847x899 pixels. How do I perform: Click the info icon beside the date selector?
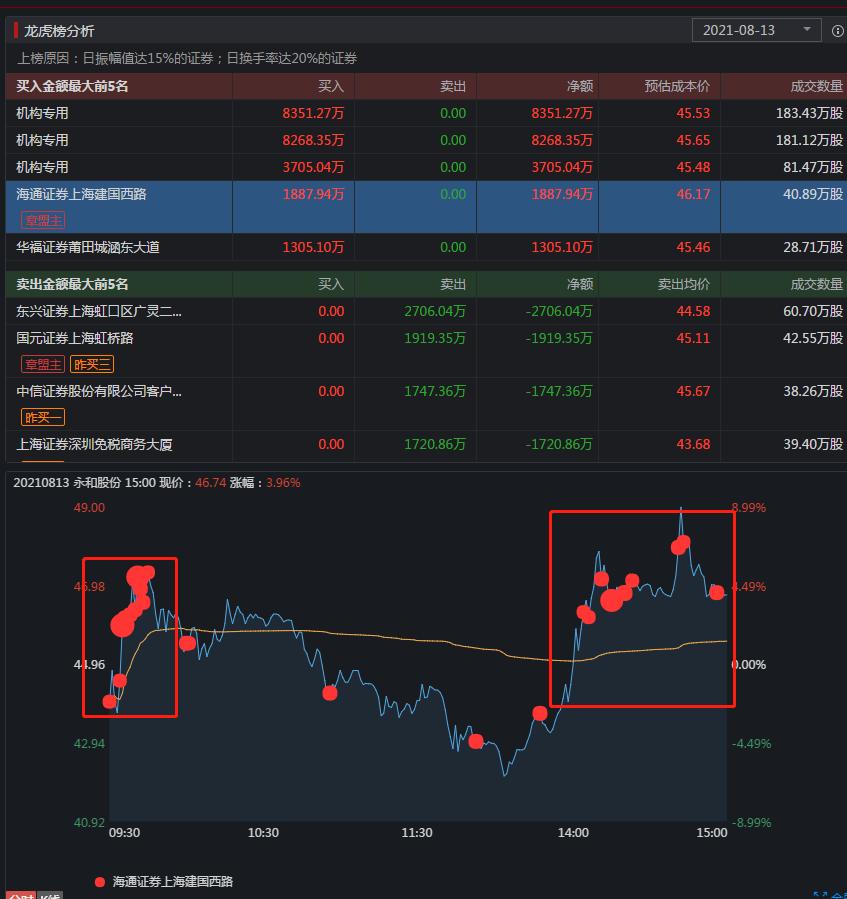(838, 30)
